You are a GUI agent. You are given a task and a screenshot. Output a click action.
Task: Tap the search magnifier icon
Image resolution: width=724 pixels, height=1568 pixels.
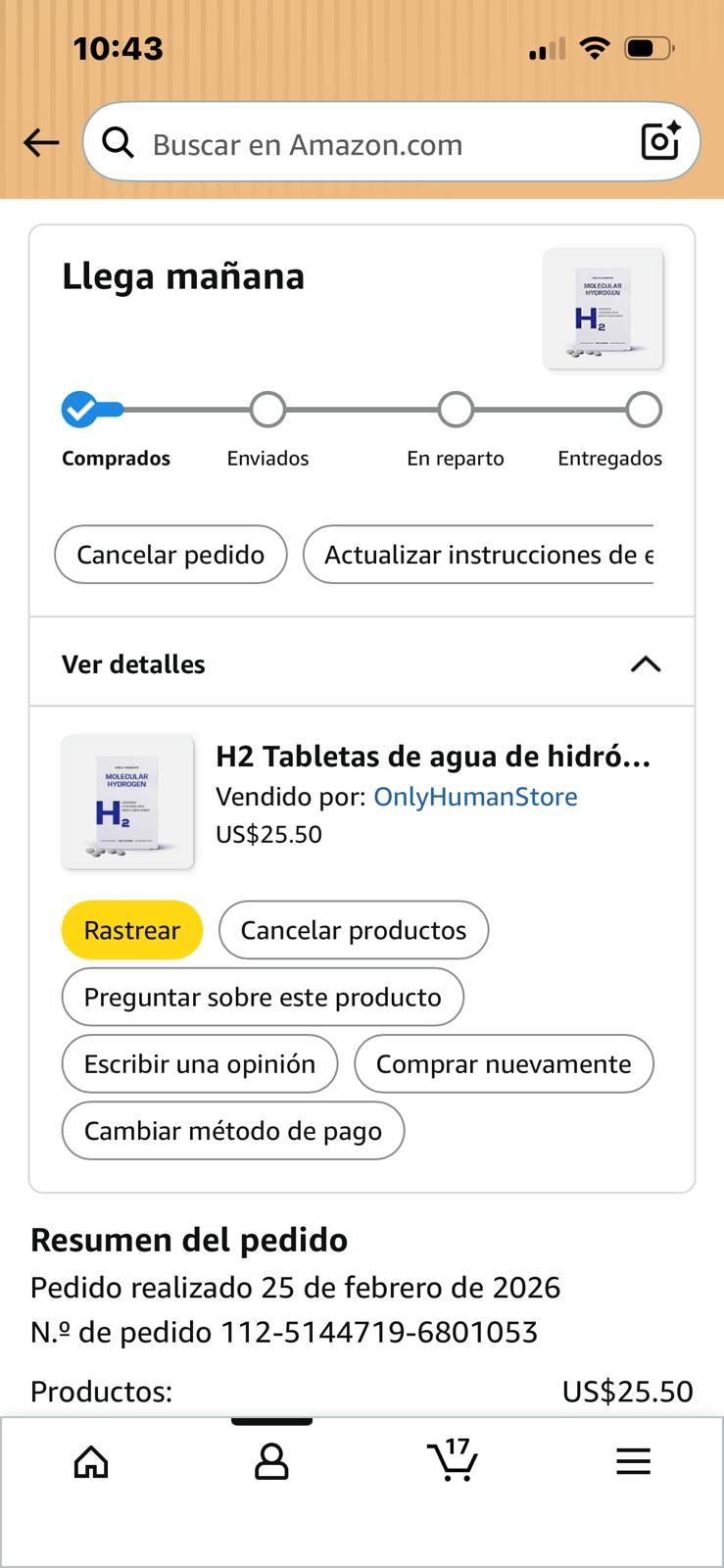118,143
